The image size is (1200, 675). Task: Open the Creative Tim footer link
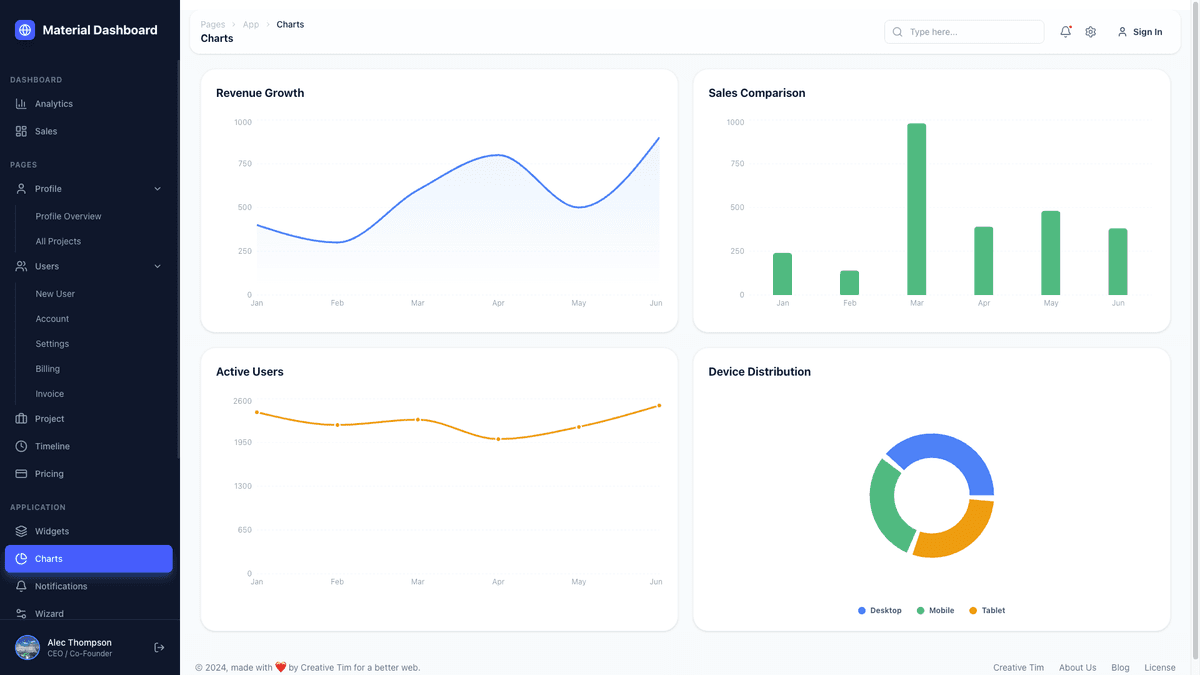point(1018,667)
